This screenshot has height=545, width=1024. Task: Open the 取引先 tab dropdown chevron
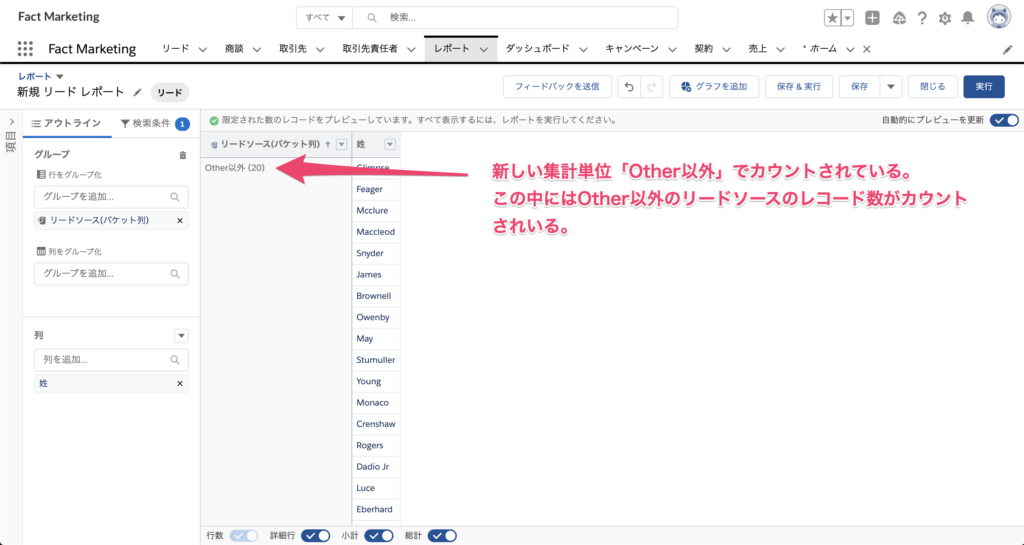click(x=320, y=49)
